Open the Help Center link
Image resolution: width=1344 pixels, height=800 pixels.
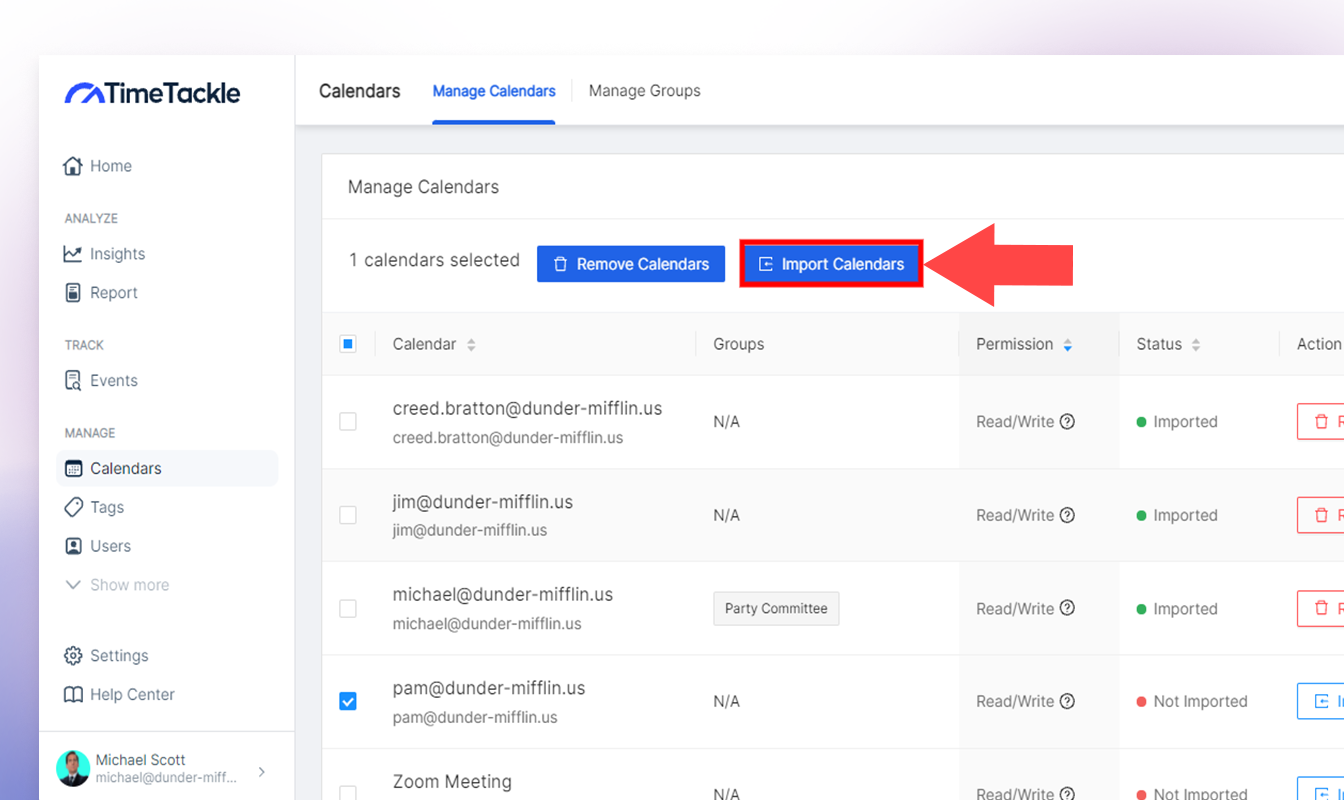pos(119,695)
